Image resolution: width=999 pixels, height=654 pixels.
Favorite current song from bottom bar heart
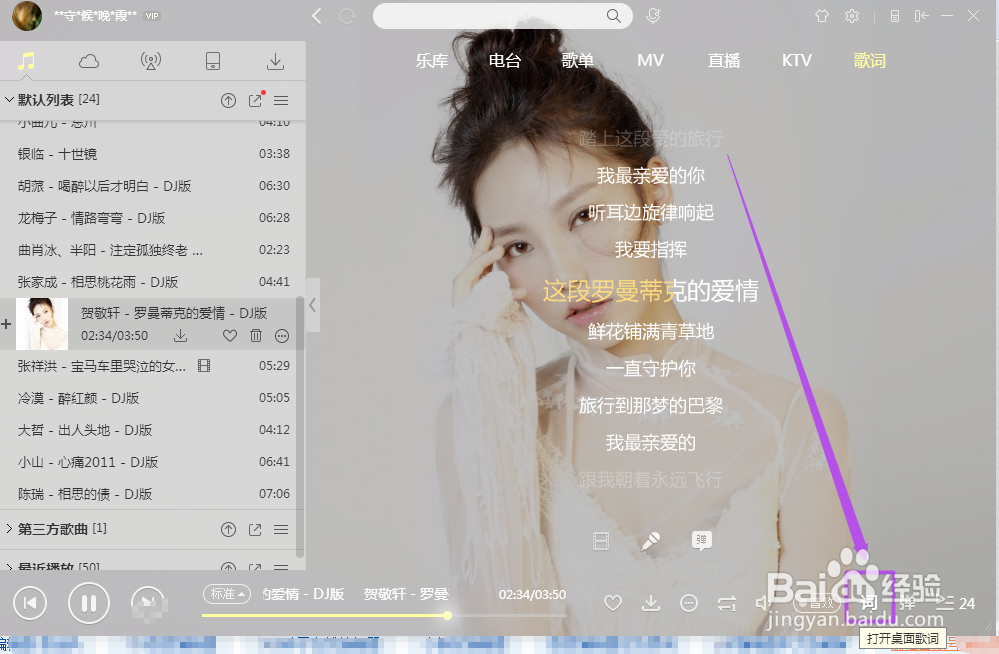(612, 603)
